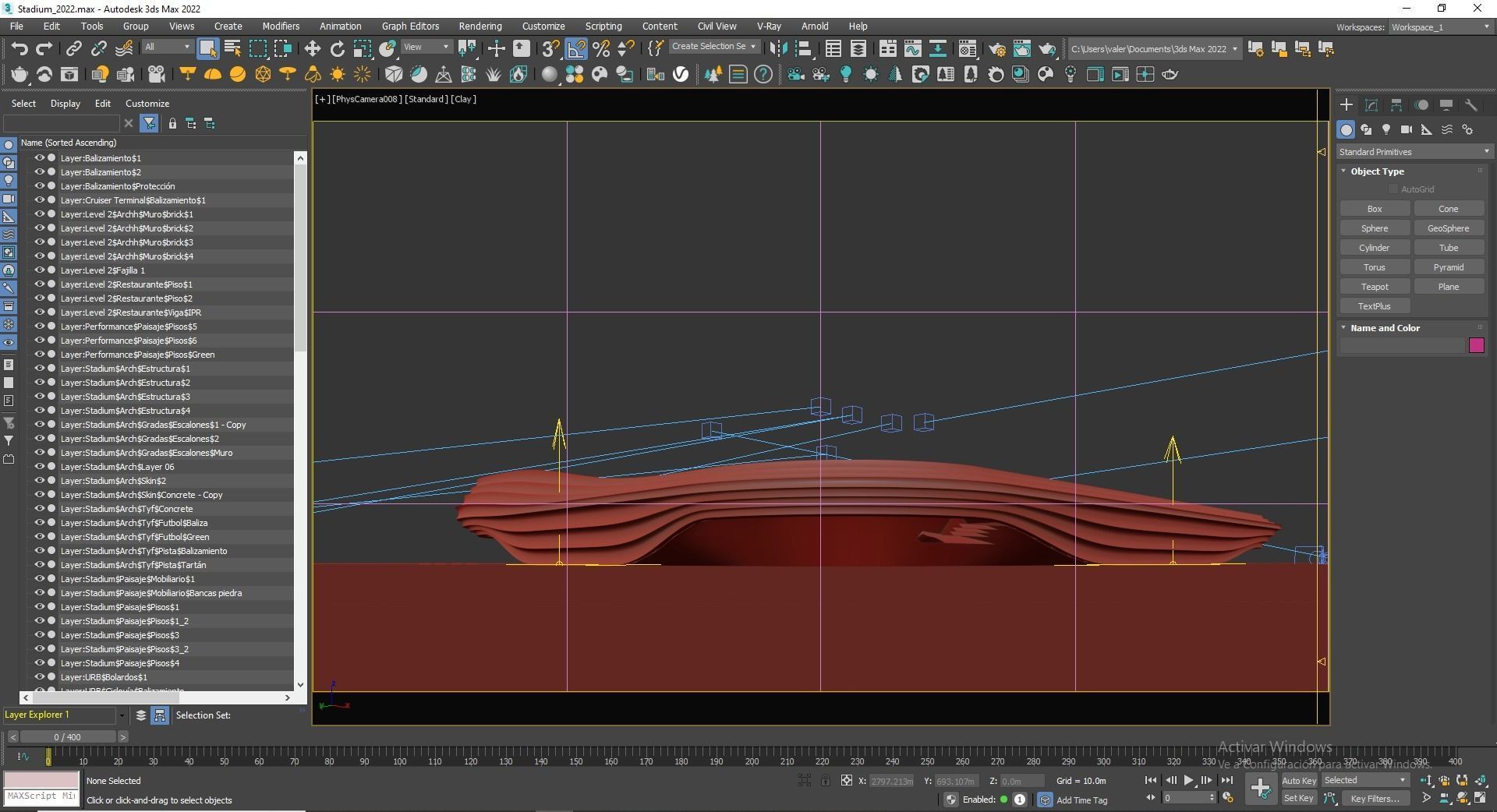
Task: Open the Utilities panel wrench icon
Action: point(1471,105)
